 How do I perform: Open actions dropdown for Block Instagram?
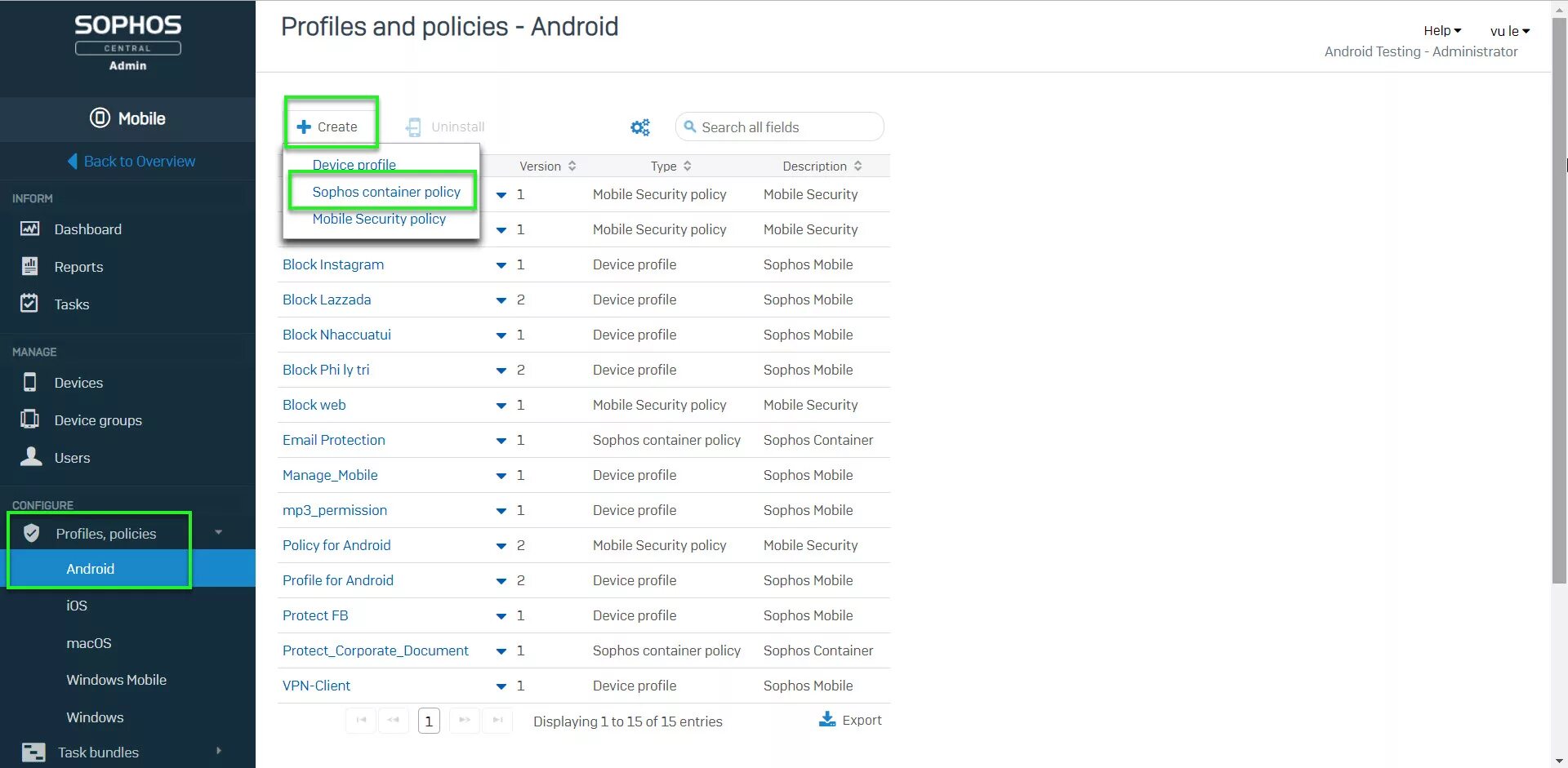pos(501,265)
